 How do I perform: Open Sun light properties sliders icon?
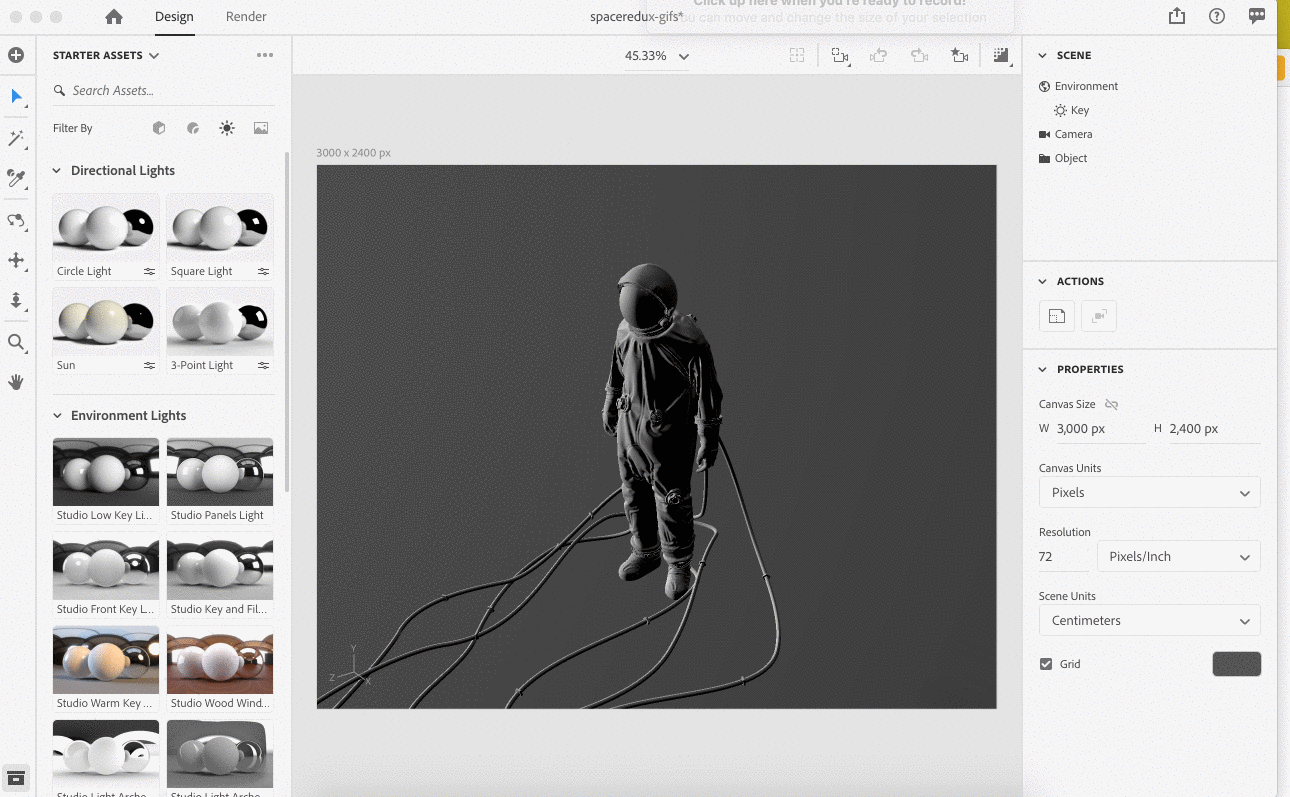pyautogui.click(x=149, y=365)
